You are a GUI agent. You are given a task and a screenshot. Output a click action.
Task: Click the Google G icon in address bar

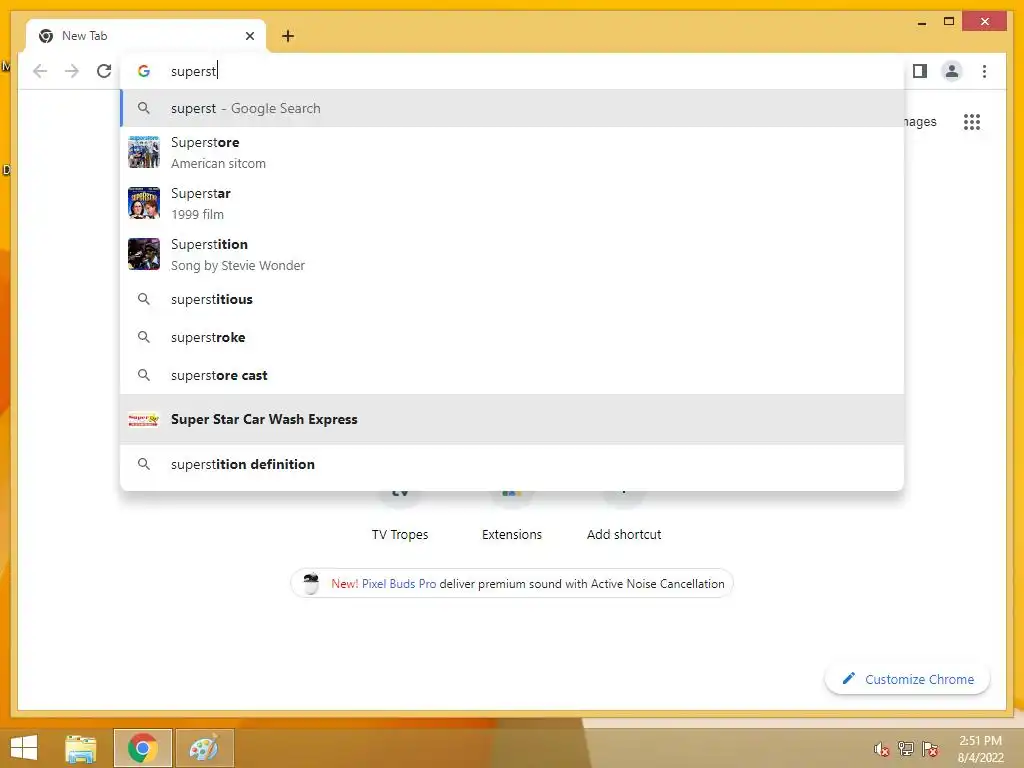[144, 71]
